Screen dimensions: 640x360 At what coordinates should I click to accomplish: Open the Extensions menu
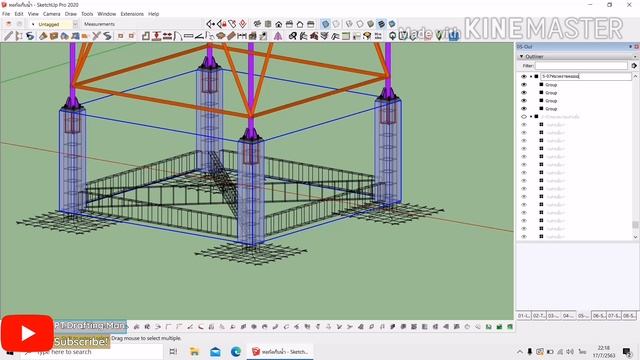tap(132, 14)
